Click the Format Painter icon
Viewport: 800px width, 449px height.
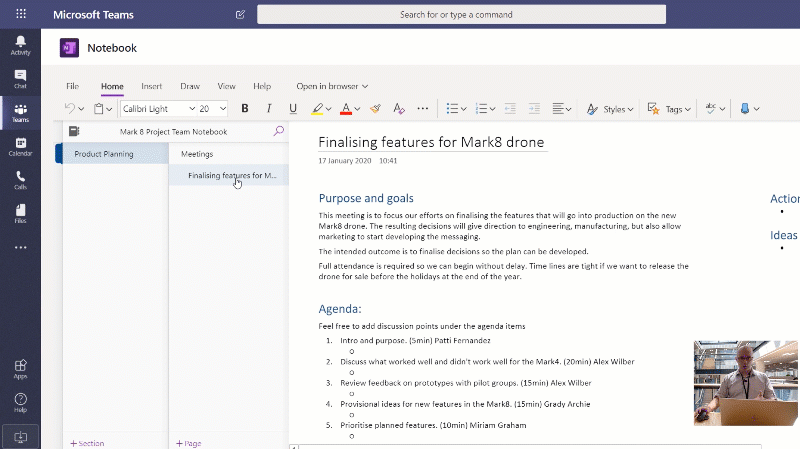376,108
